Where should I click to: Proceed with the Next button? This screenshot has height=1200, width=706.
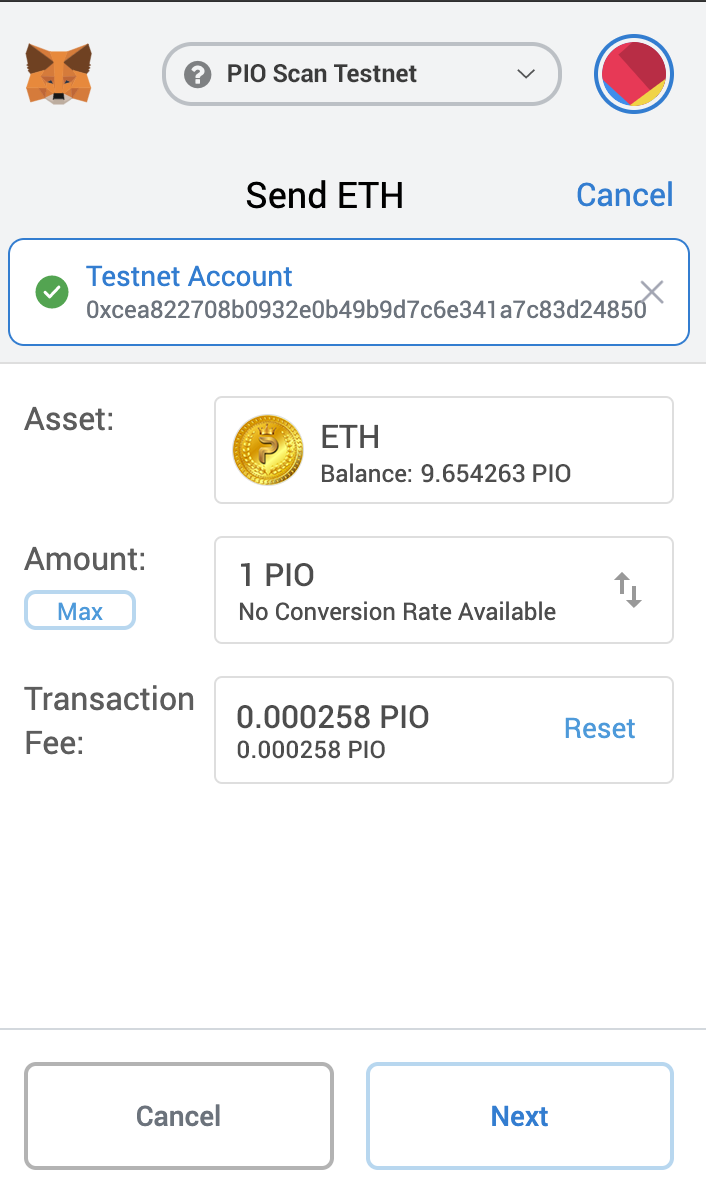click(x=519, y=1116)
